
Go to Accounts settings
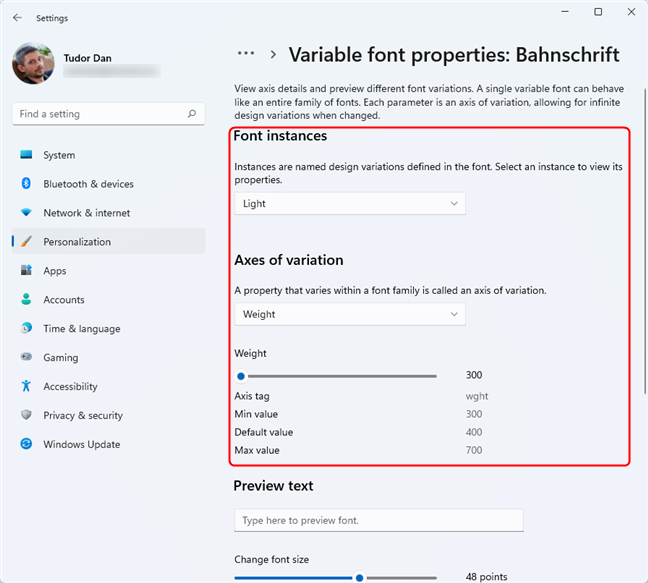[108, 300]
